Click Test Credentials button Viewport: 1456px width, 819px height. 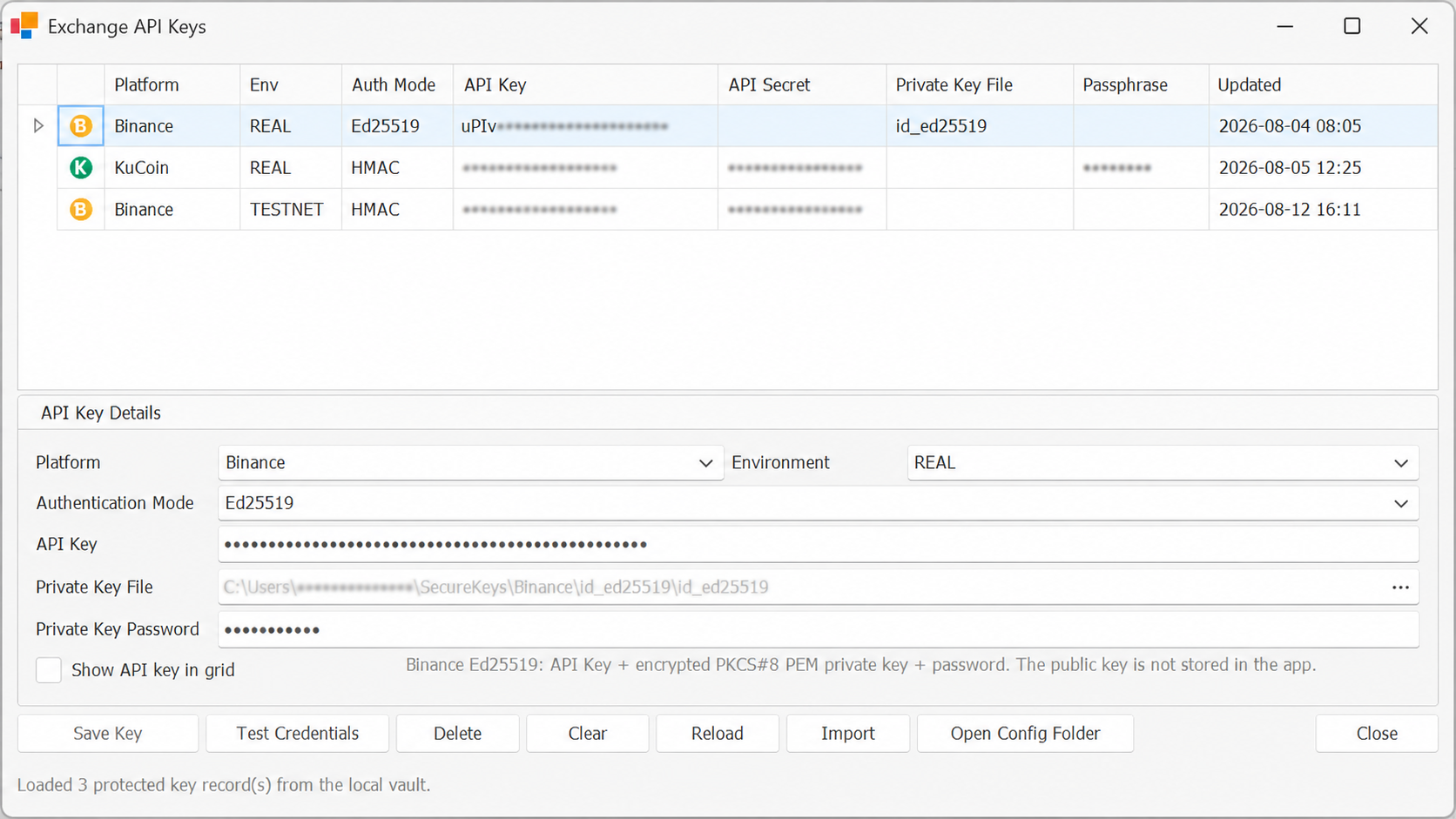298,734
